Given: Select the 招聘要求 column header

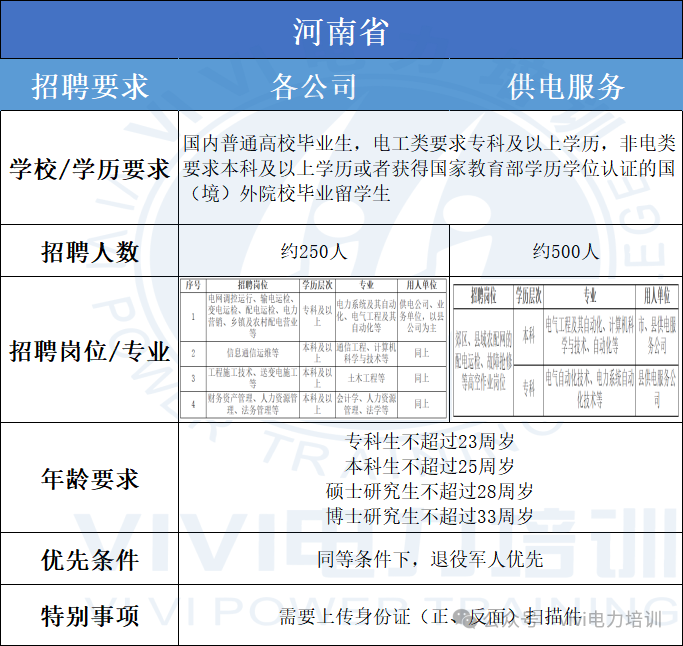Looking at the screenshot, I should click(x=90, y=86).
